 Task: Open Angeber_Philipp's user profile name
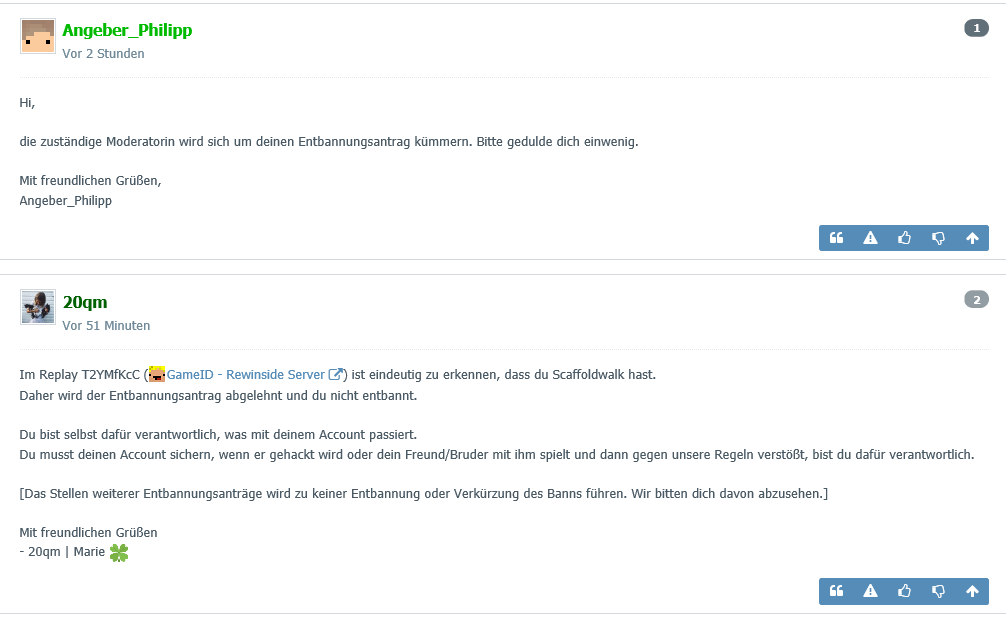point(127,30)
